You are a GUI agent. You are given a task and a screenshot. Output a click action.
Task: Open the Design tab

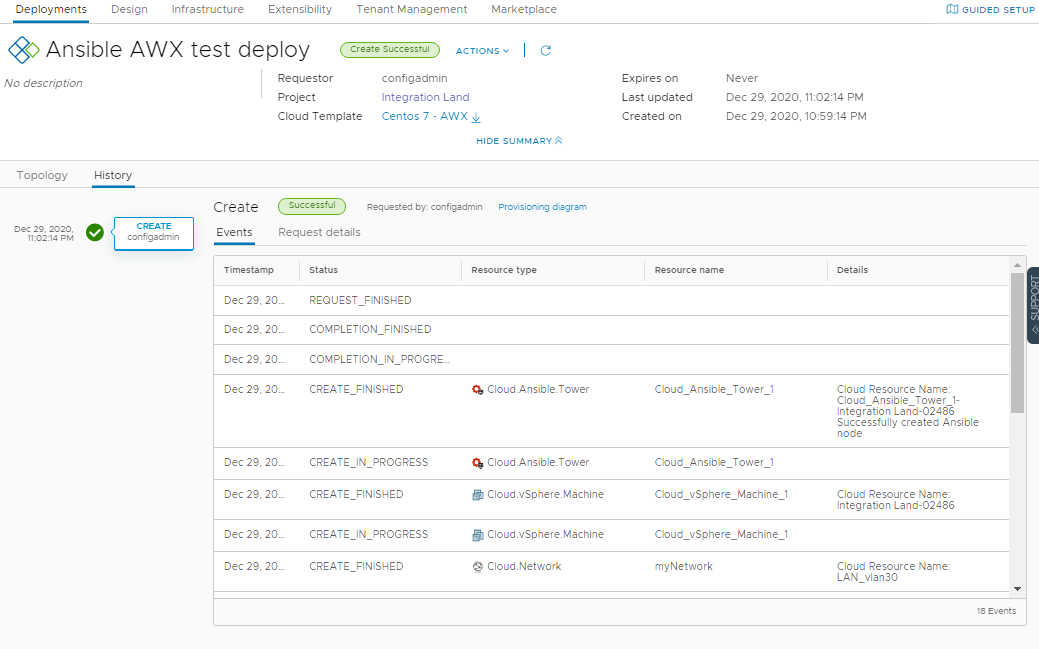(129, 9)
